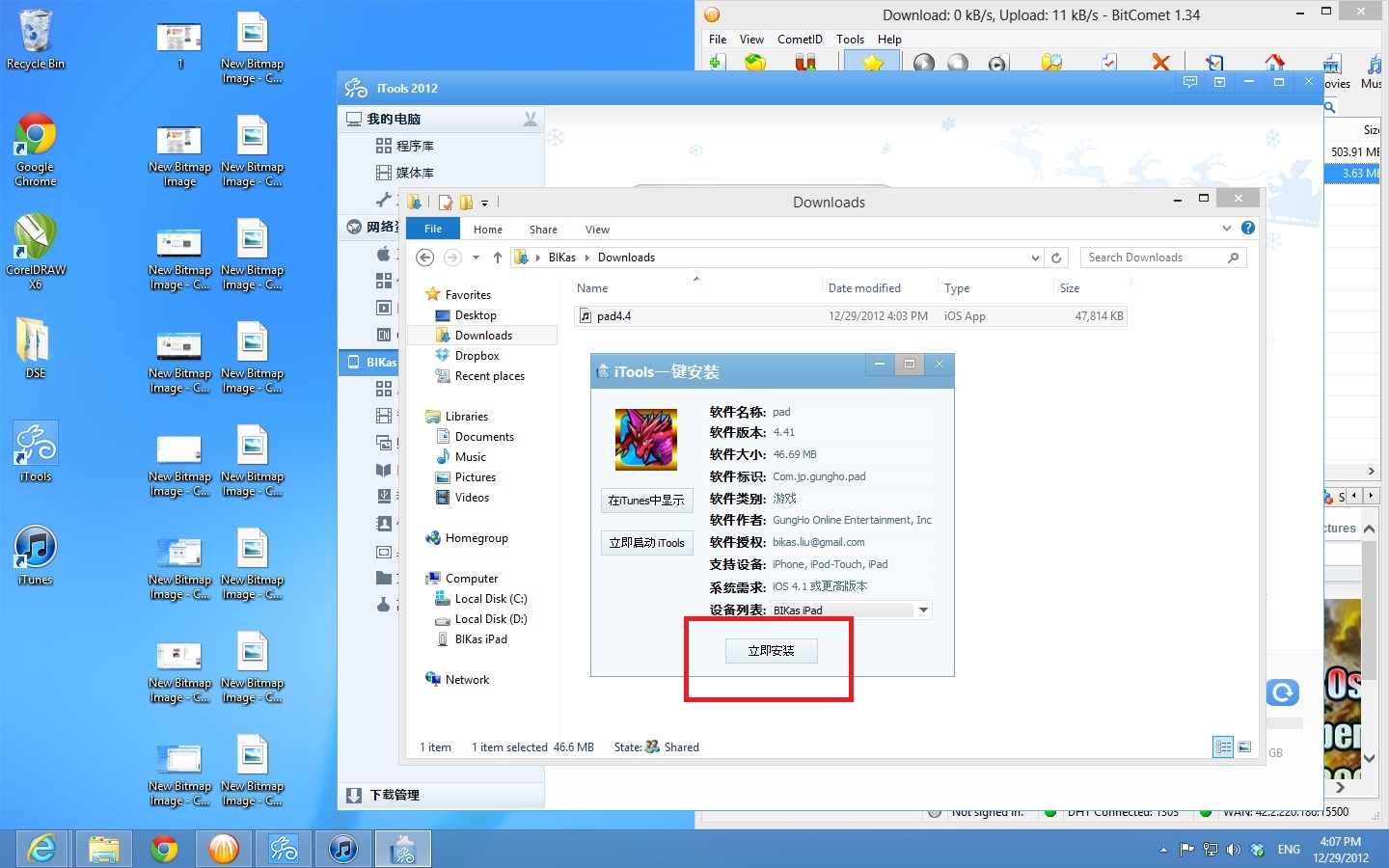This screenshot has height=868, width=1389.
Task: Click the refresh button in address bar
Action: (1056, 258)
